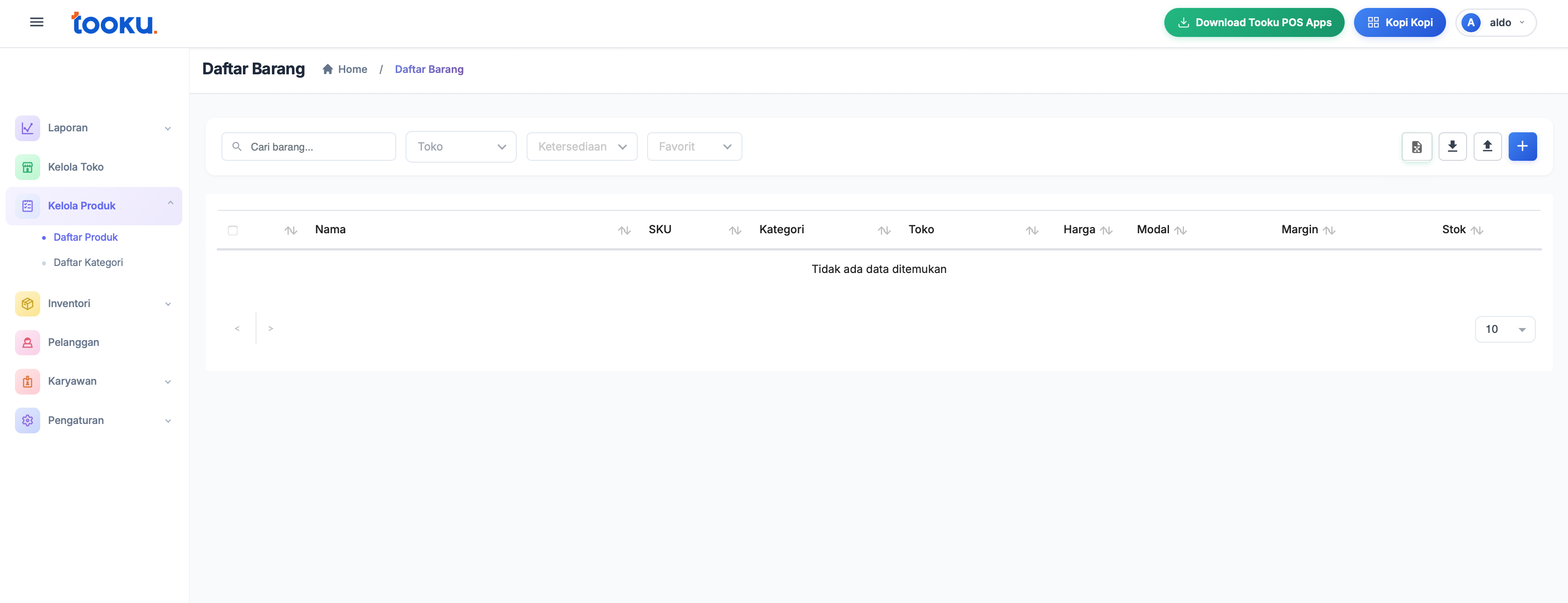Click the hamburger menu icon
Viewport: 1568px width, 603px height.
click(x=36, y=22)
